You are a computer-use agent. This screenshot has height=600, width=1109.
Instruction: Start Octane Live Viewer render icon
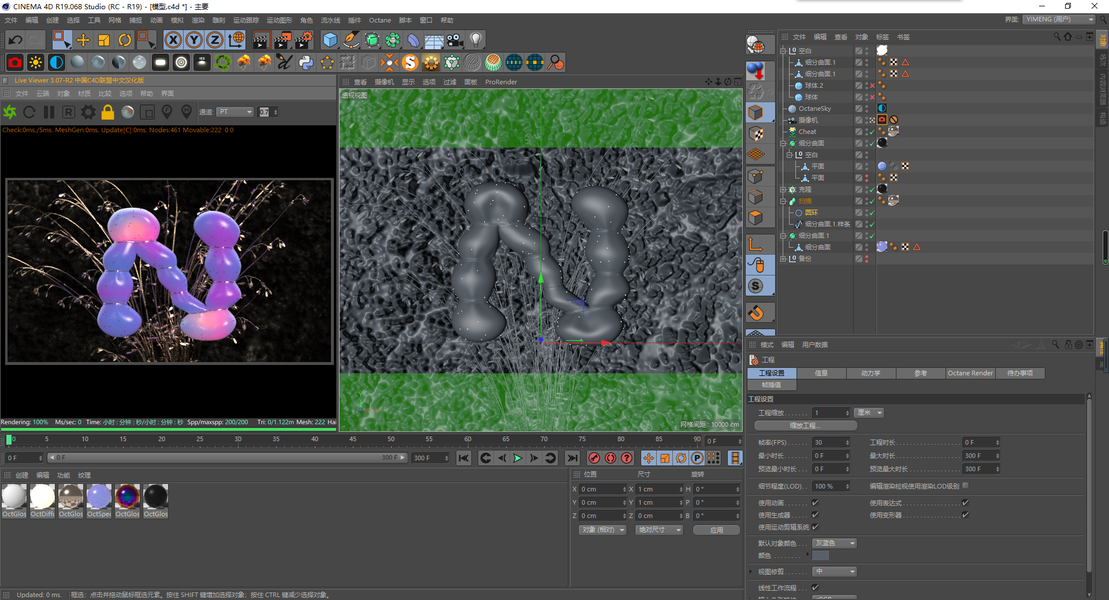(x=10, y=112)
